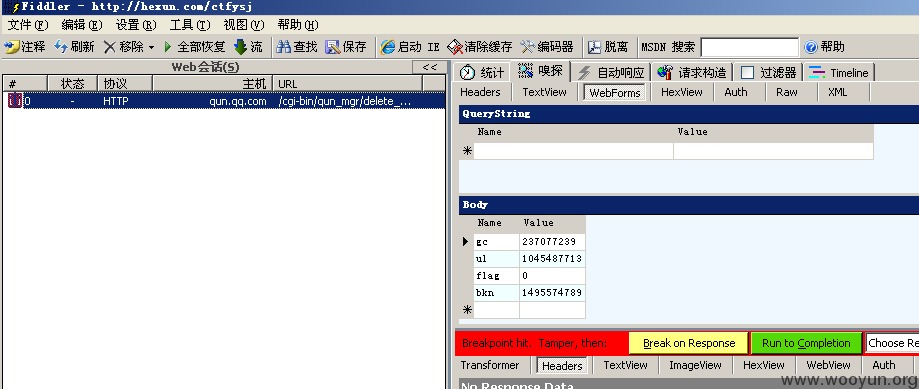Click the breakpoint icon on session 0
The image size is (919, 389).
click(15, 101)
